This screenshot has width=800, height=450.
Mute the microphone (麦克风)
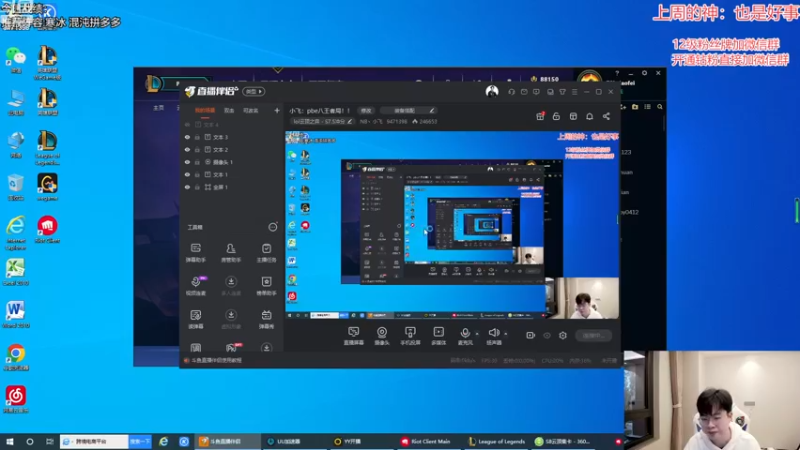[465, 336]
